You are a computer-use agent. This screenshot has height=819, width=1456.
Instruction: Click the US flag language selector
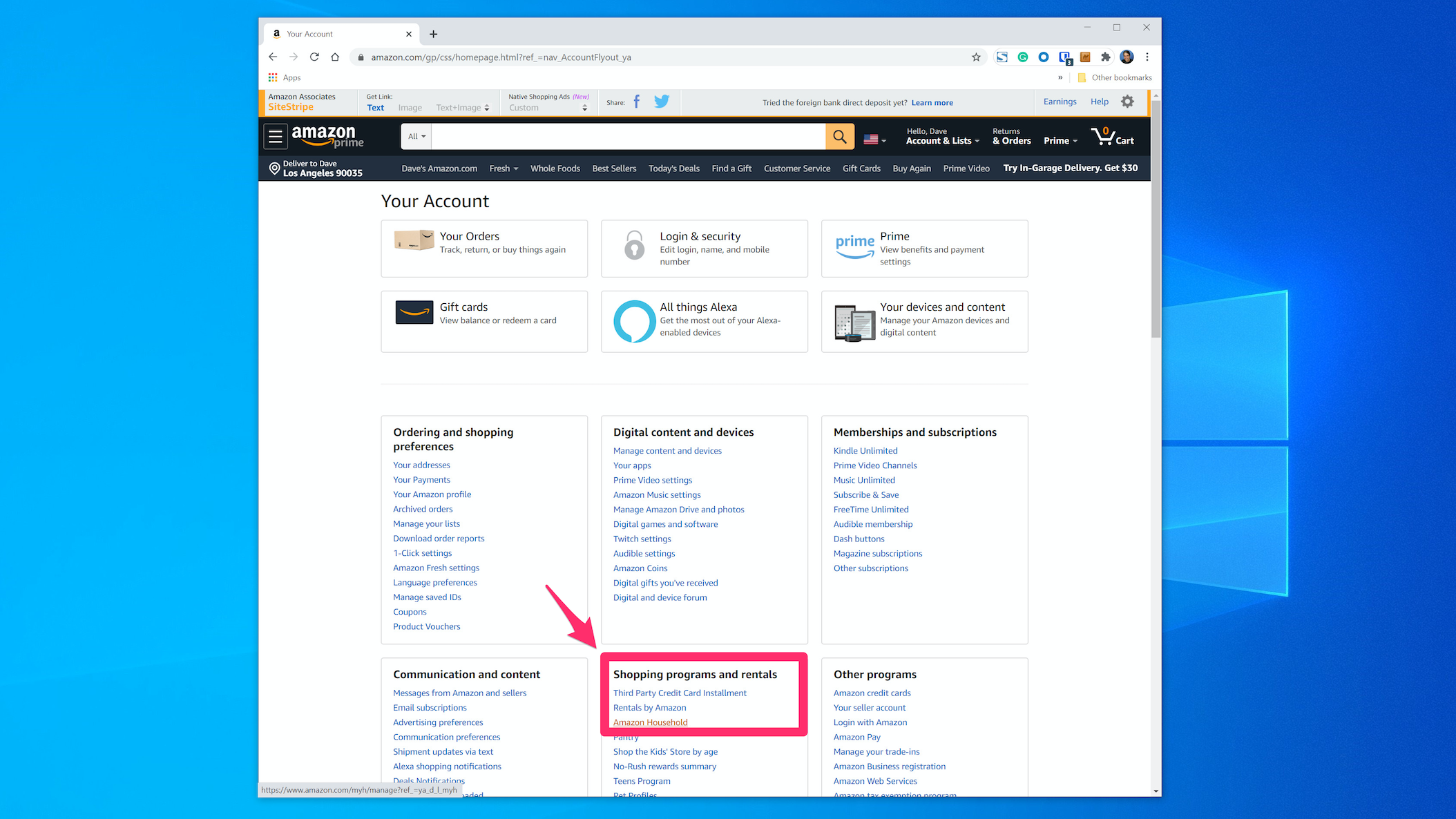click(875, 139)
